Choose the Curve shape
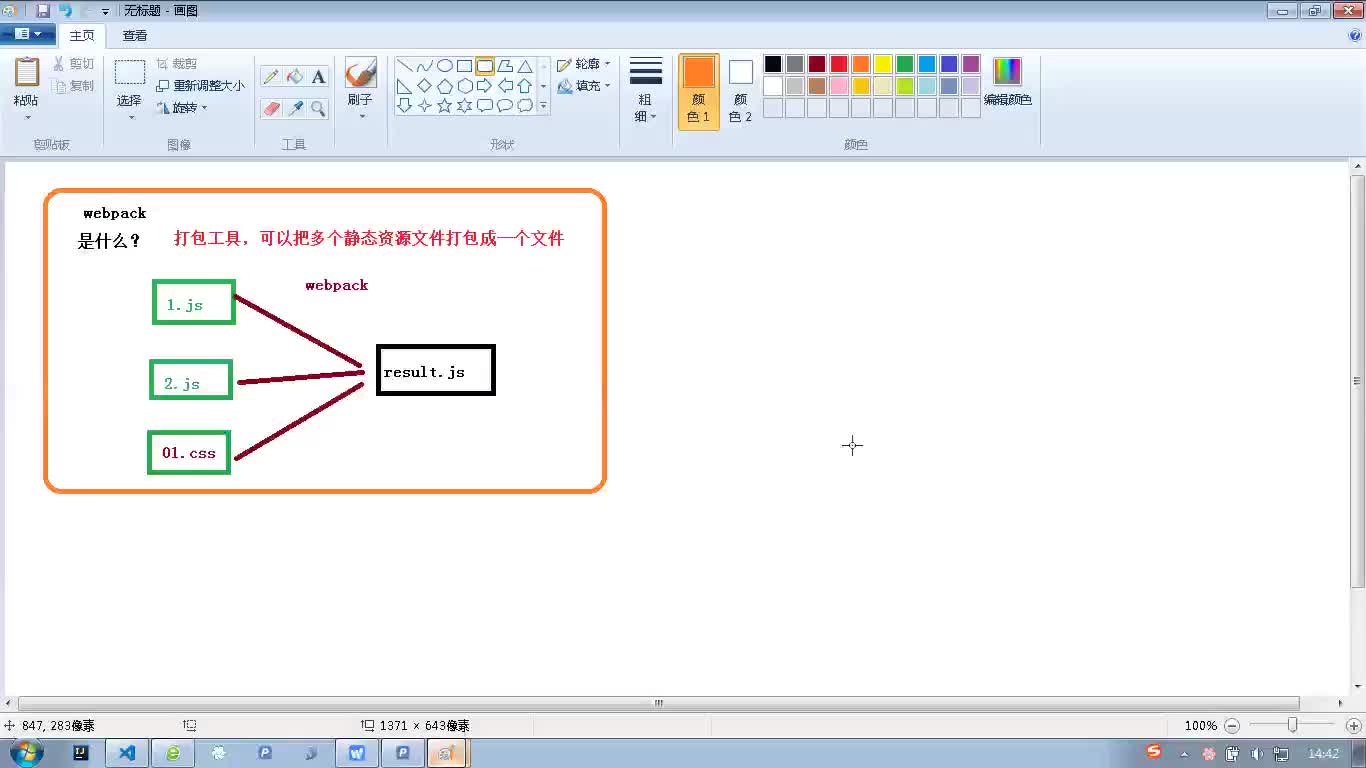Viewport: 1366px width, 768px height. tap(425, 66)
